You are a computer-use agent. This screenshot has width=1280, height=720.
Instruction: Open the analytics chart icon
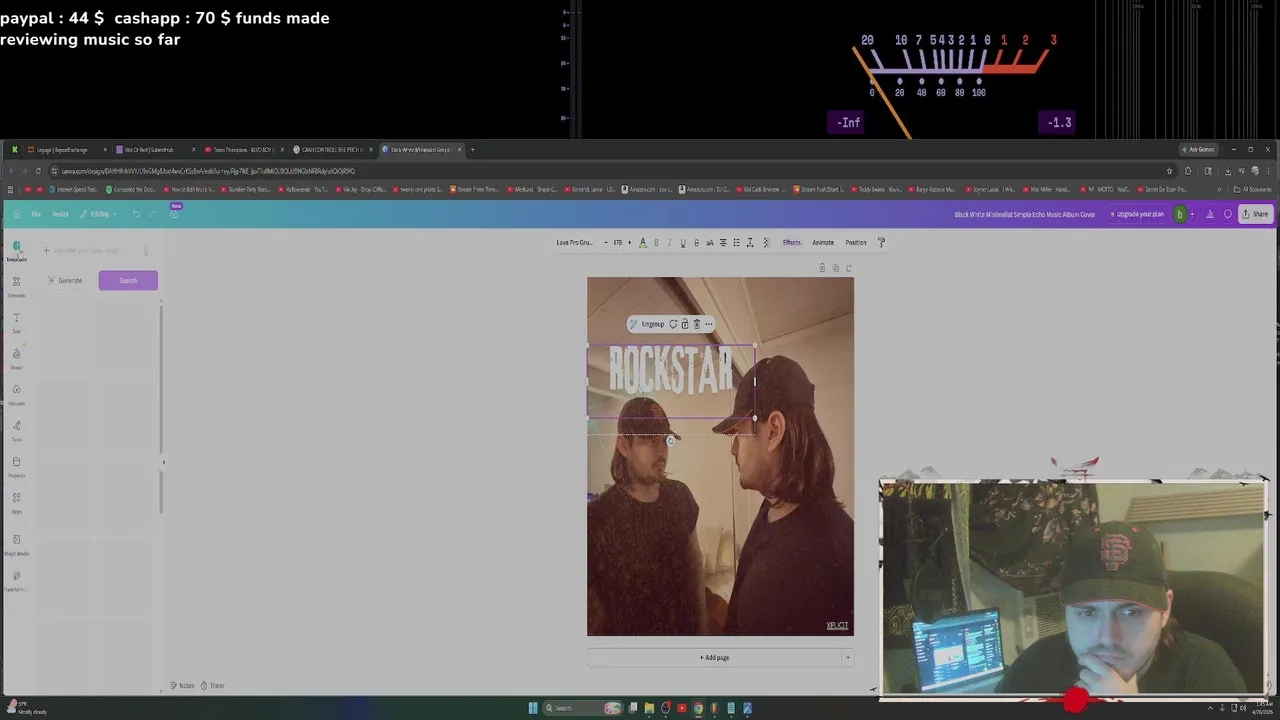pos(1210,214)
